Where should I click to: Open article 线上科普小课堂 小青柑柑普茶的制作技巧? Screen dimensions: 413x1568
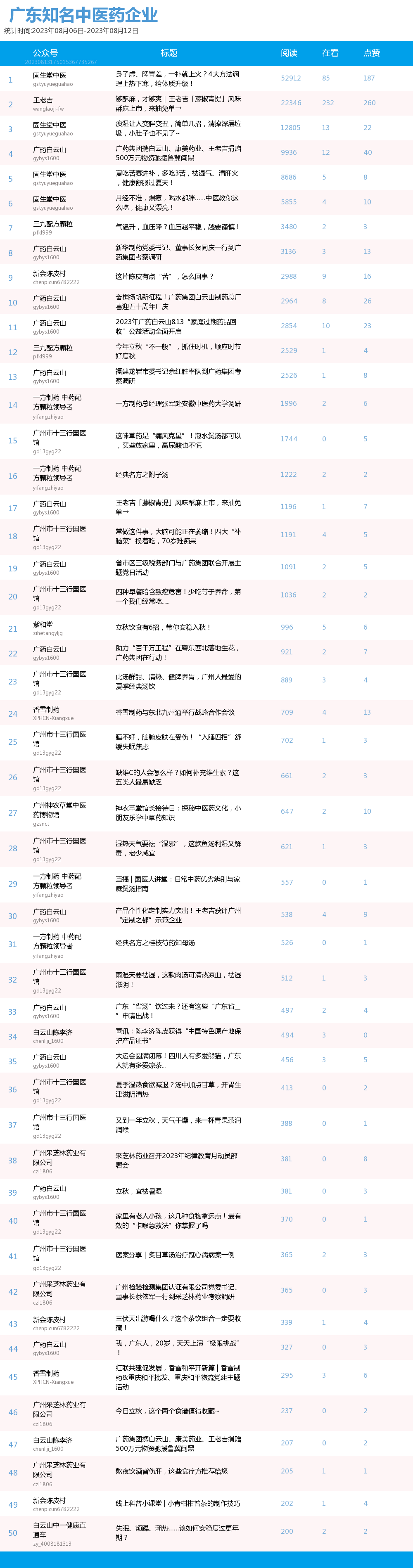tap(177, 1504)
